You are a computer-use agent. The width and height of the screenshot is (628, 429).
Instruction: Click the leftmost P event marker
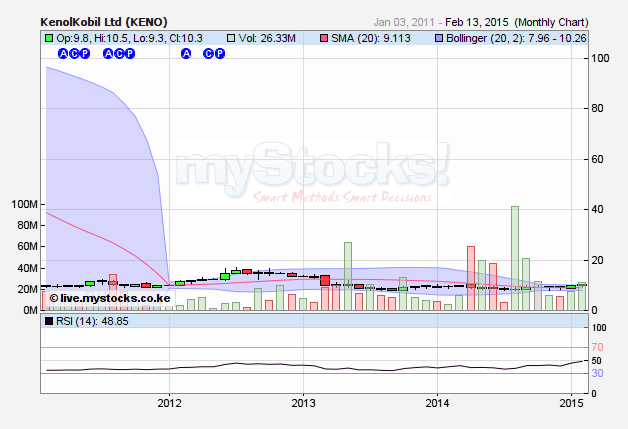pos(84,54)
